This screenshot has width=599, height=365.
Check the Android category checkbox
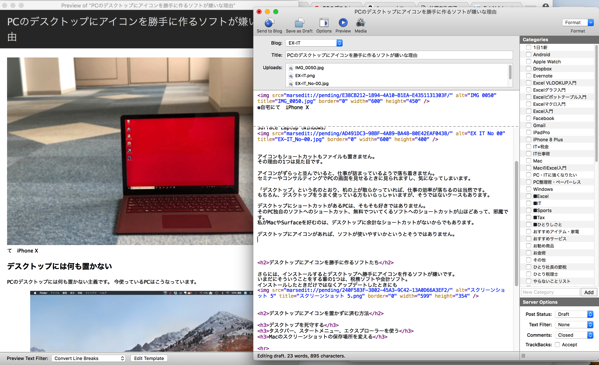coord(528,55)
